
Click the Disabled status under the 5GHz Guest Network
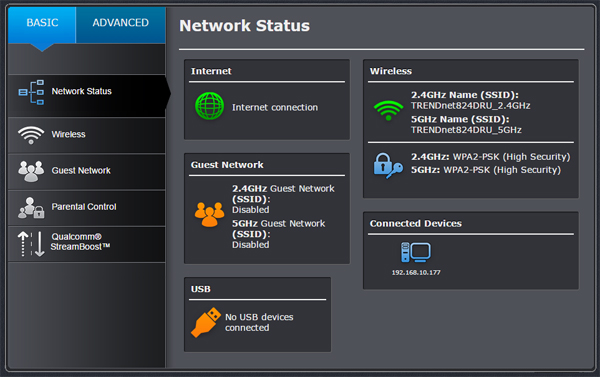pos(251,245)
